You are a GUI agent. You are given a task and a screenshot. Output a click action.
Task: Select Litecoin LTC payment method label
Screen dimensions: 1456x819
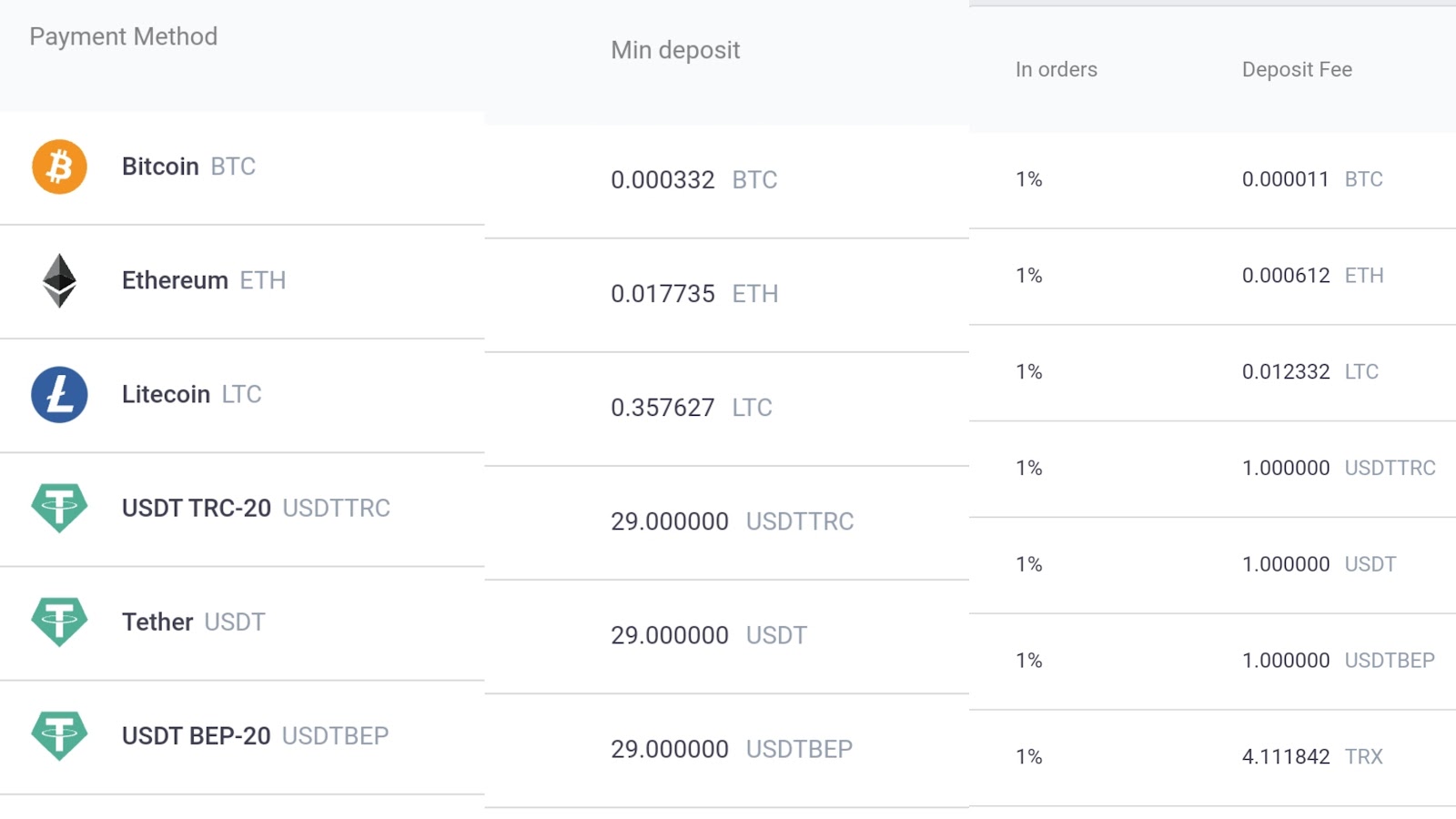pyautogui.click(x=192, y=394)
